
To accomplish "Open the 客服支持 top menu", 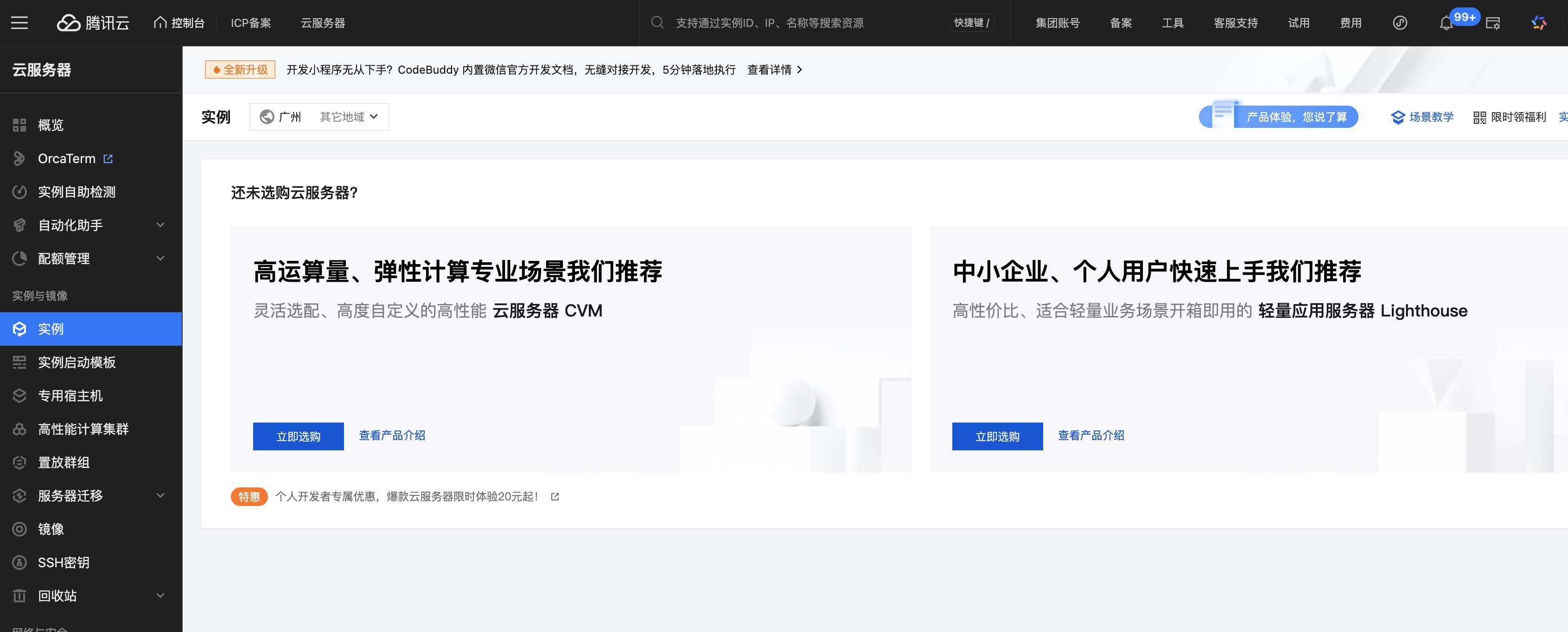I will point(1236,23).
